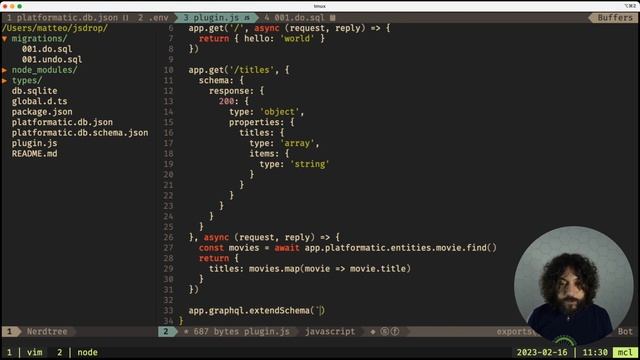Open platformatic.db.json in Nerdtree

pos(62,122)
